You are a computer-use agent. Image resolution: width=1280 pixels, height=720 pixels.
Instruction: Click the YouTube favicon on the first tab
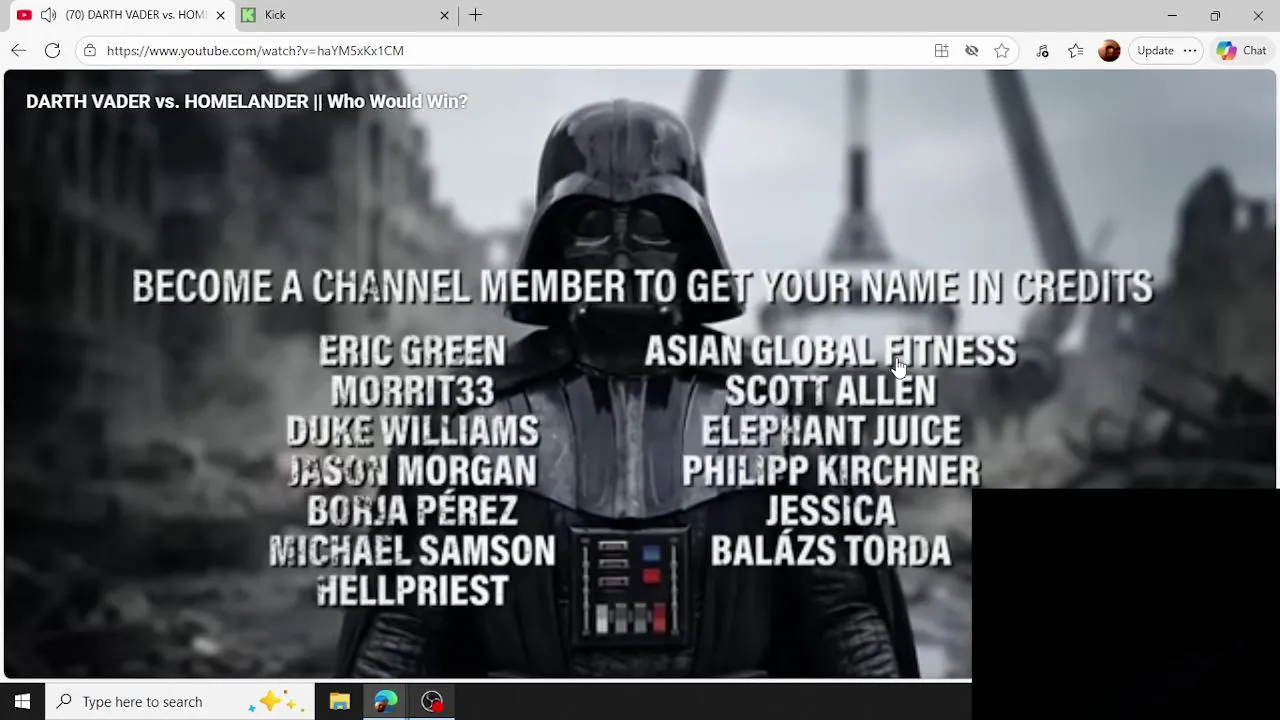coord(24,15)
